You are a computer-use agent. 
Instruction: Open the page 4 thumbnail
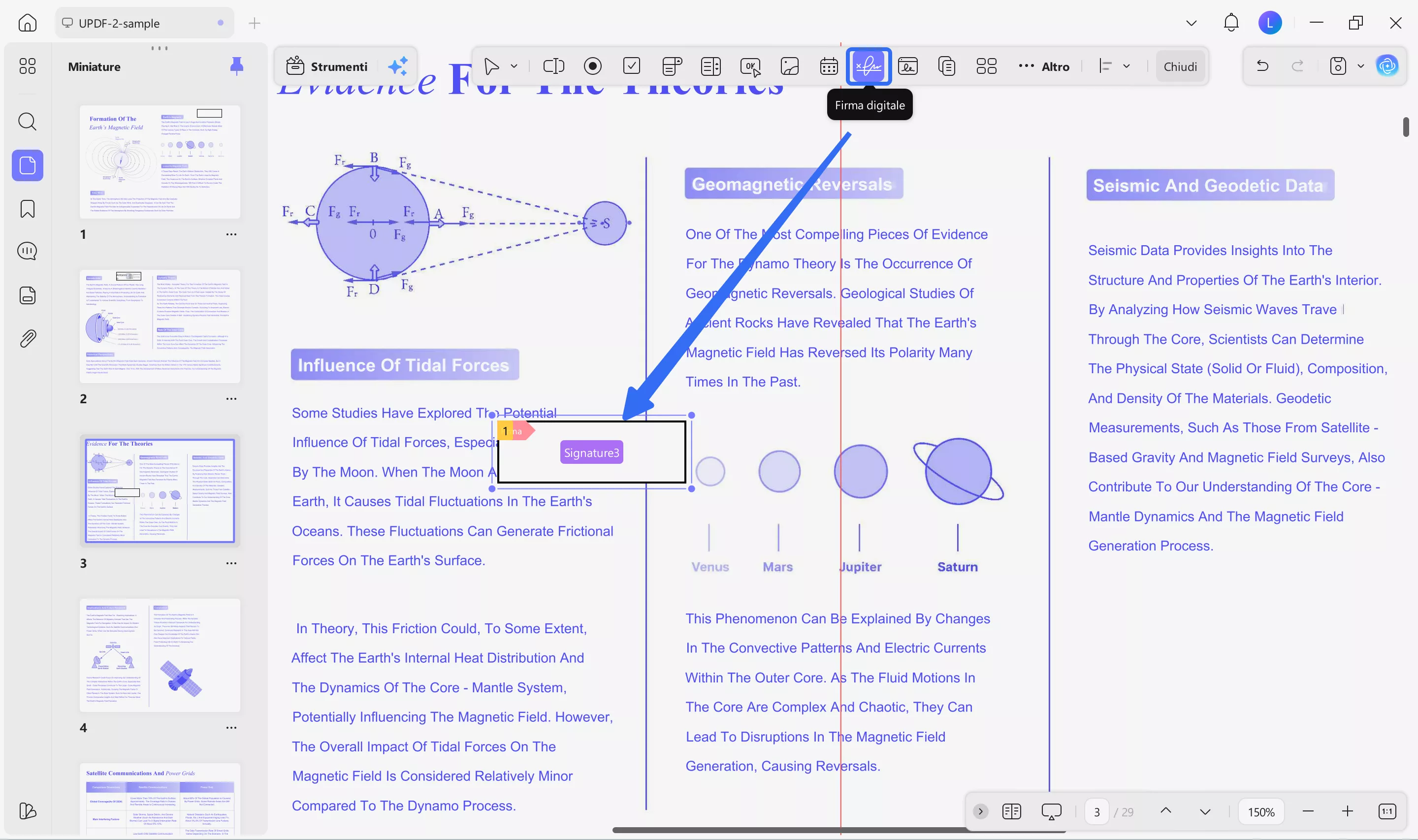click(160, 655)
